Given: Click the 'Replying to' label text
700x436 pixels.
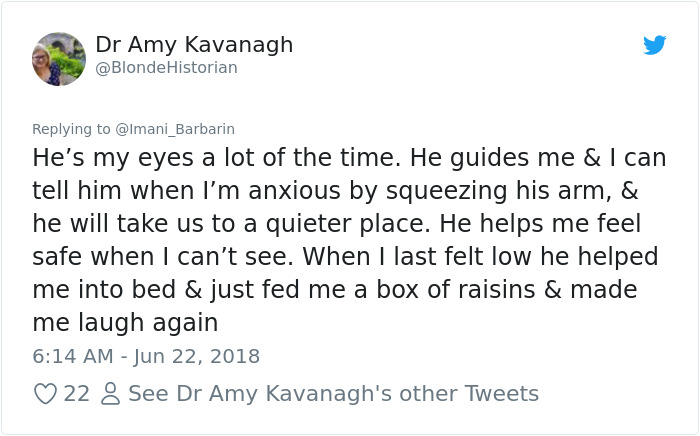Looking at the screenshot, I should (x=72, y=129).
